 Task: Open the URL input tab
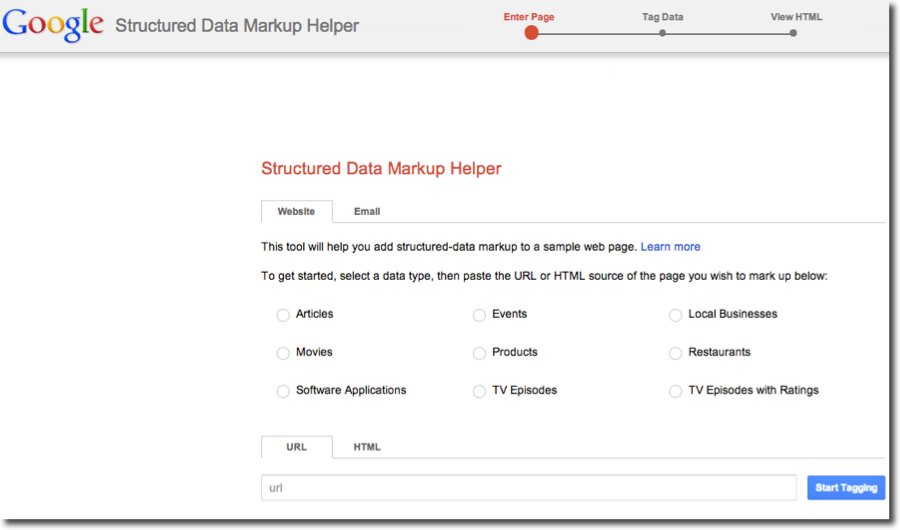coord(297,447)
